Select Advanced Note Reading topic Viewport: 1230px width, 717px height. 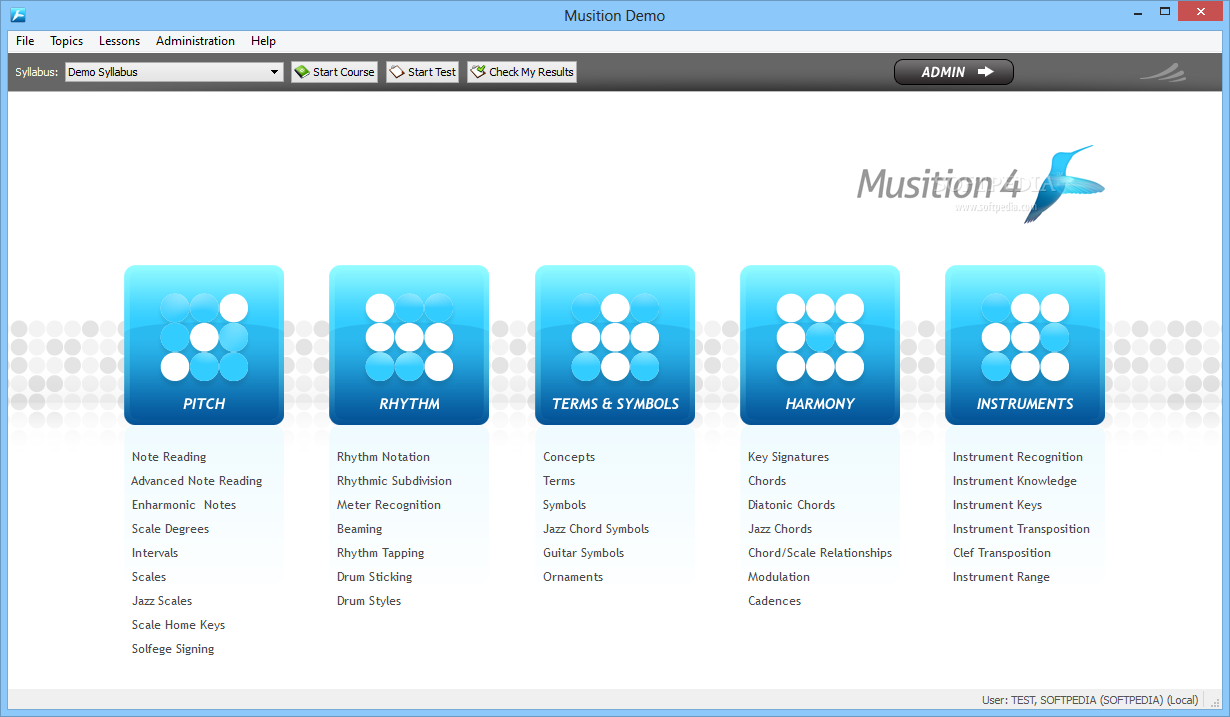click(197, 481)
